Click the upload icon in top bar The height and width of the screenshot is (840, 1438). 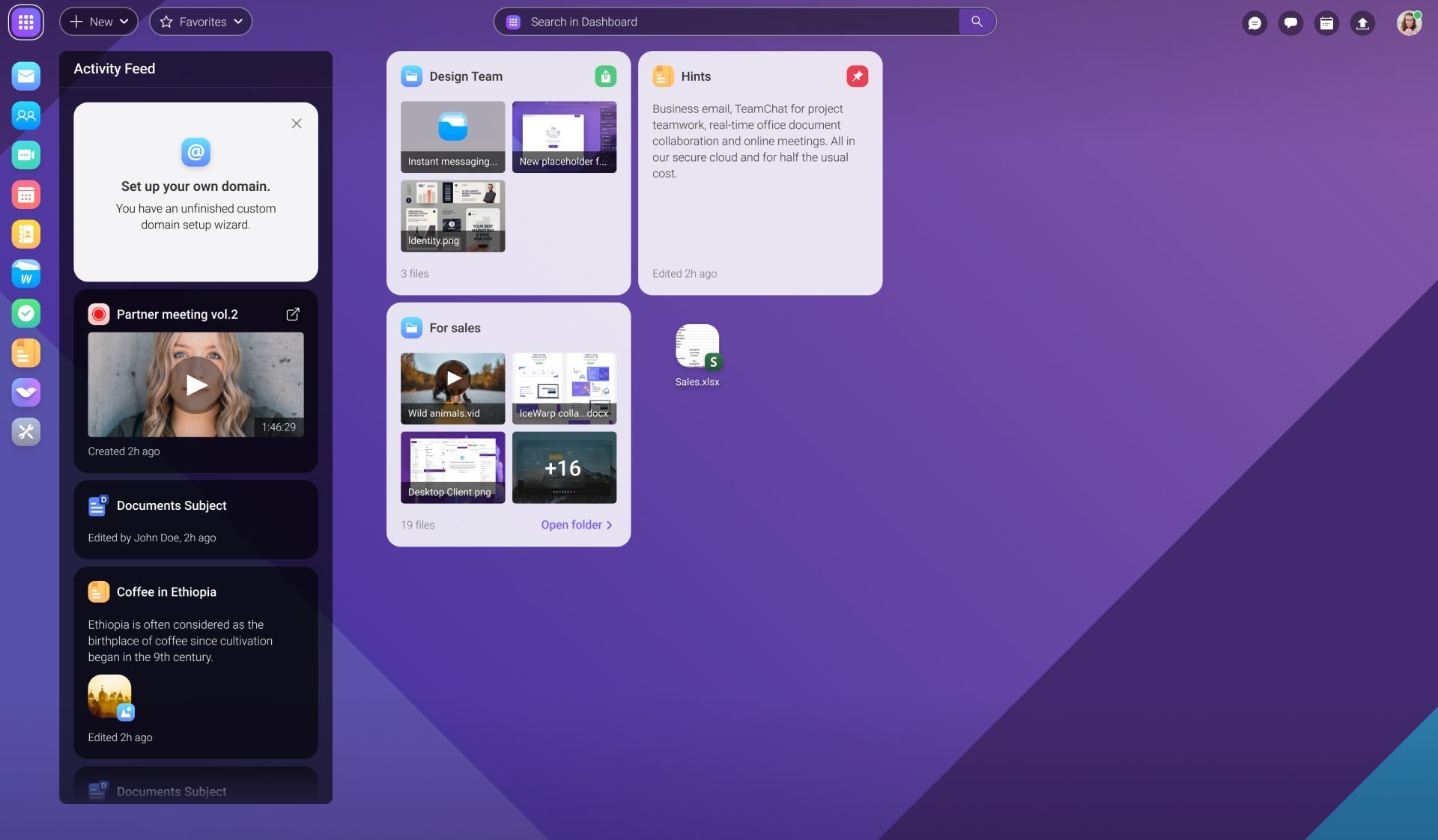pos(1362,22)
